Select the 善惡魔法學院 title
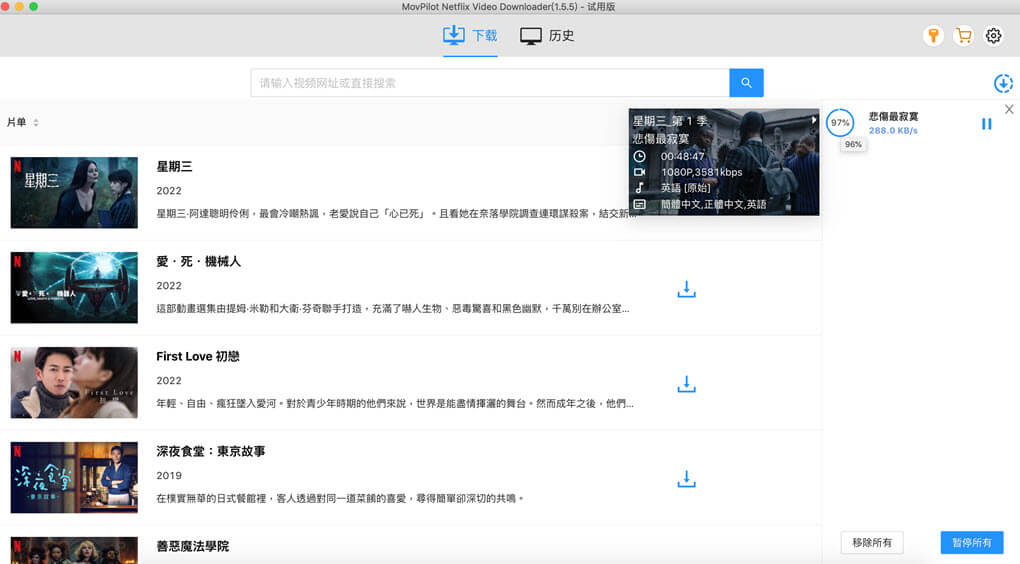Viewport: 1020px width, 564px height. (x=193, y=546)
